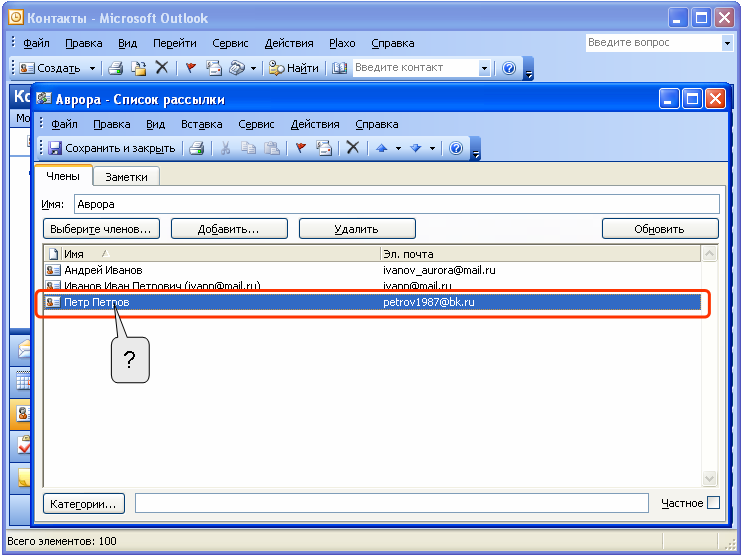
Task: Click the Next Item down arrow
Action: click(x=416, y=148)
